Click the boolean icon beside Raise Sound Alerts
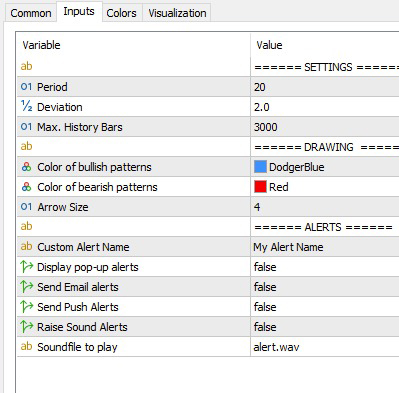Image resolution: width=399 pixels, height=393 pixels. click(x=27, y=327)
